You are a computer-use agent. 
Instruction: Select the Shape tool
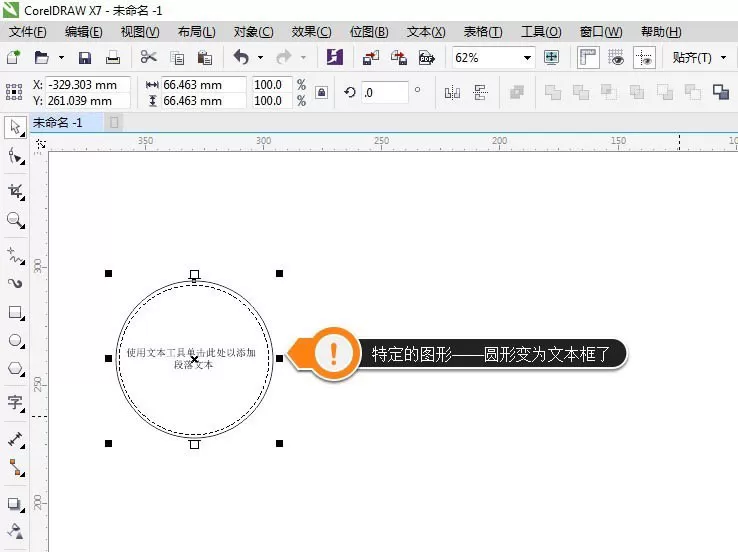point(16,156)
